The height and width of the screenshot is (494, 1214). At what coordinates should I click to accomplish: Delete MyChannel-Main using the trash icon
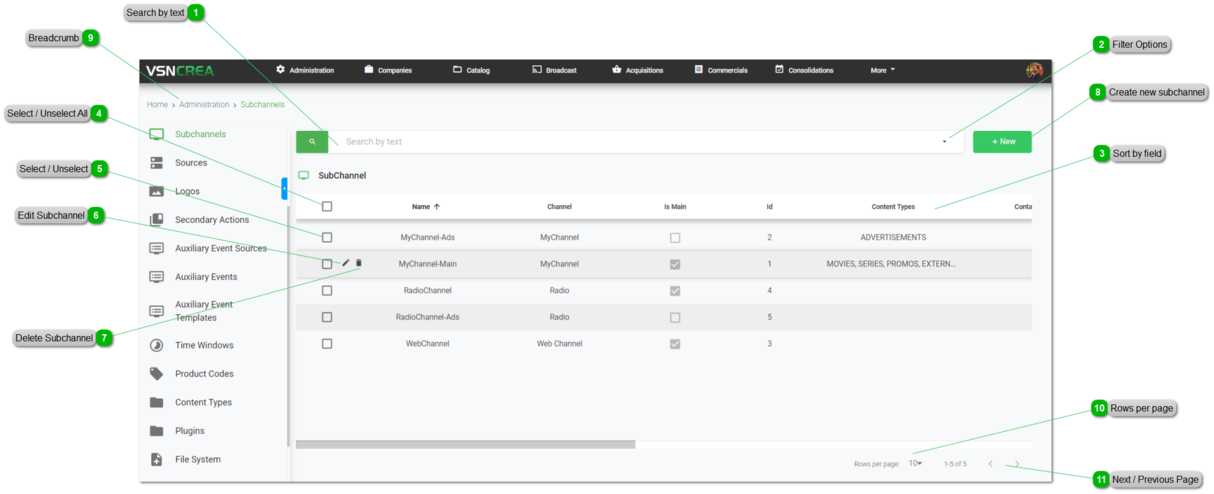tap(359, 263)
